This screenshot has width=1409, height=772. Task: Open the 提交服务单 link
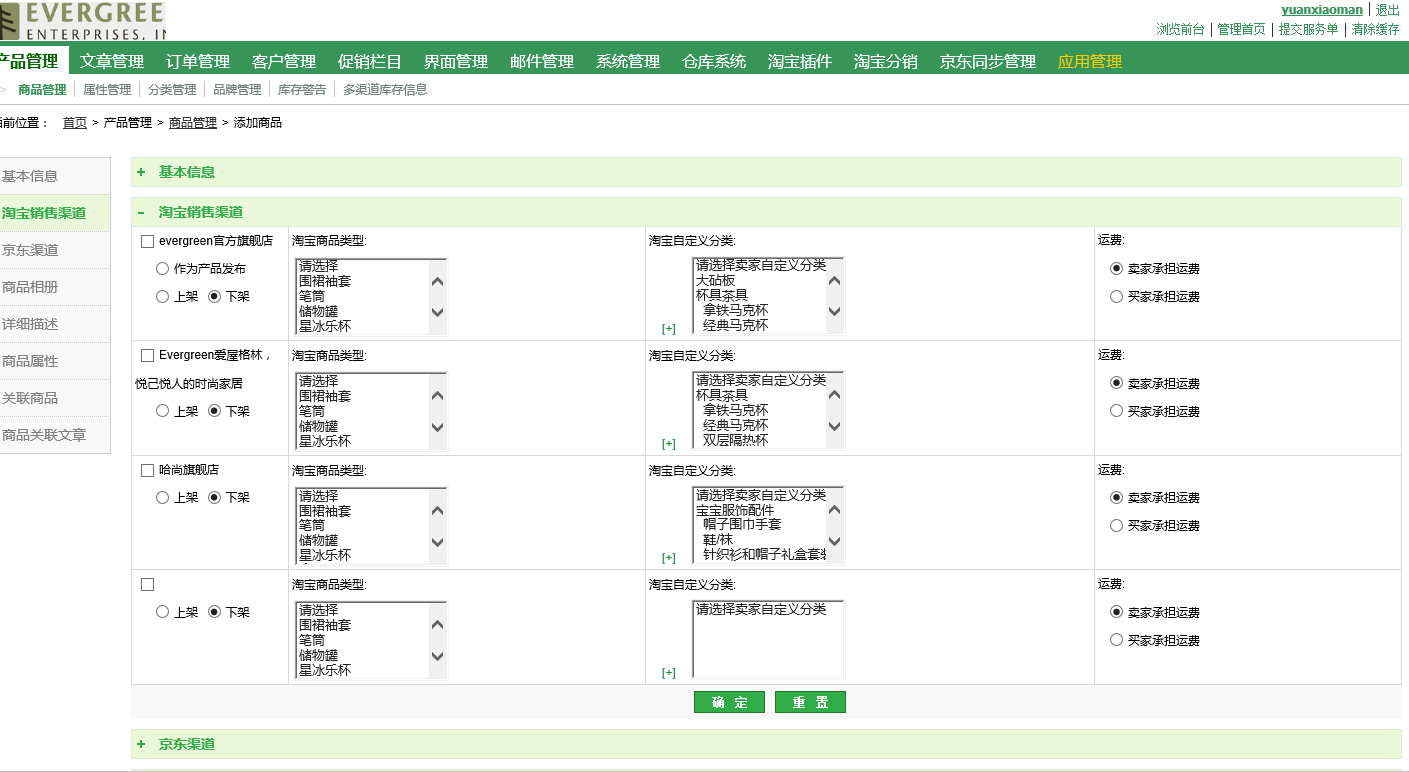coord(1309,30)
